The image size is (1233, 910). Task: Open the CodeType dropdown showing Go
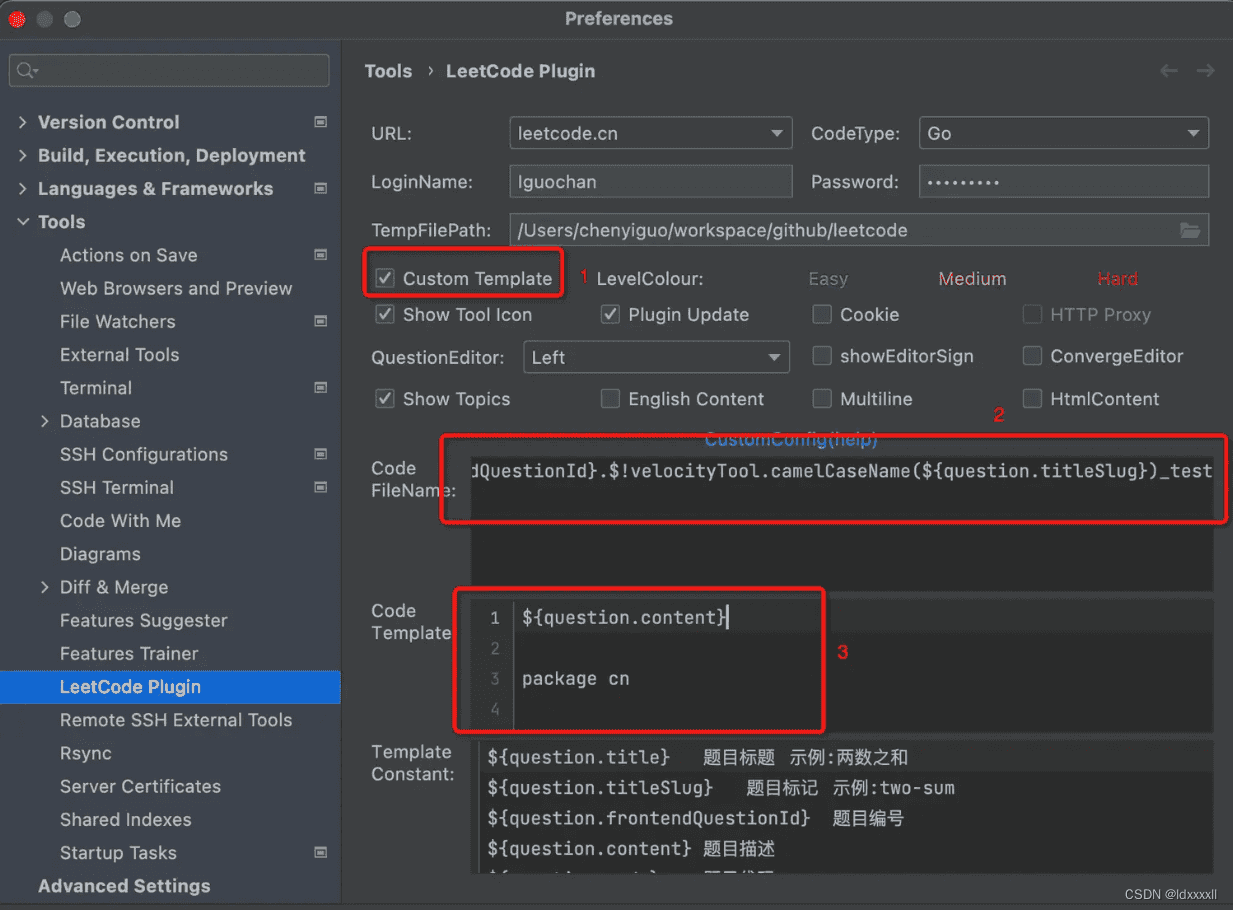click(x=1063, y=133)
